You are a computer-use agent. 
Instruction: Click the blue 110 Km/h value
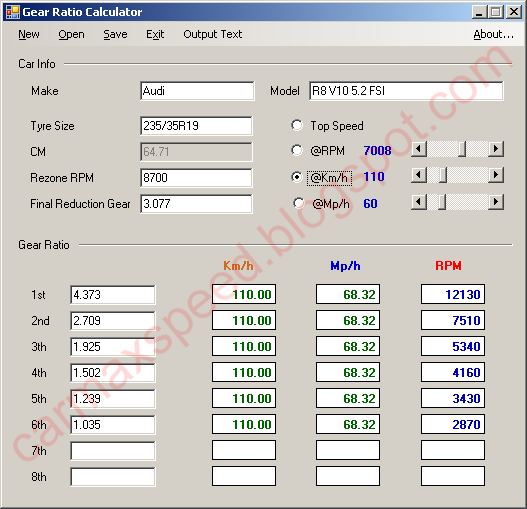[374, 177]
